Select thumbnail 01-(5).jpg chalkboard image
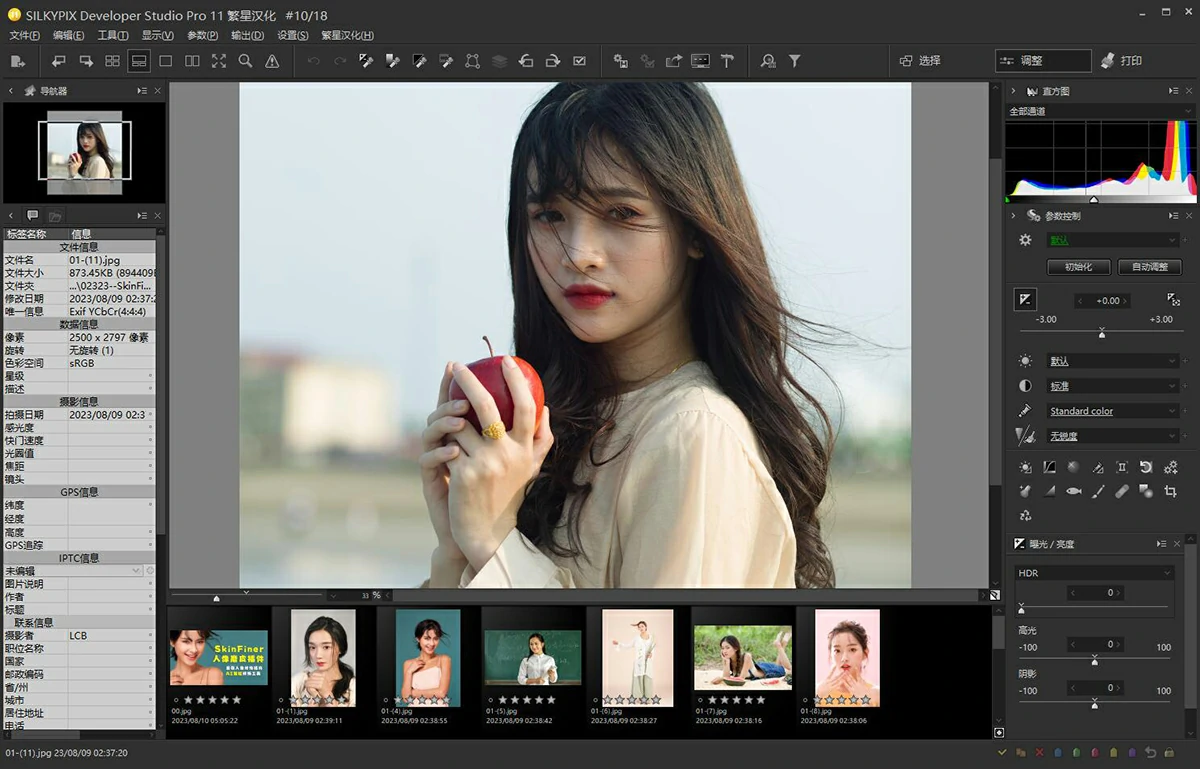The image size is (1200, 769). tap(533, 657)
